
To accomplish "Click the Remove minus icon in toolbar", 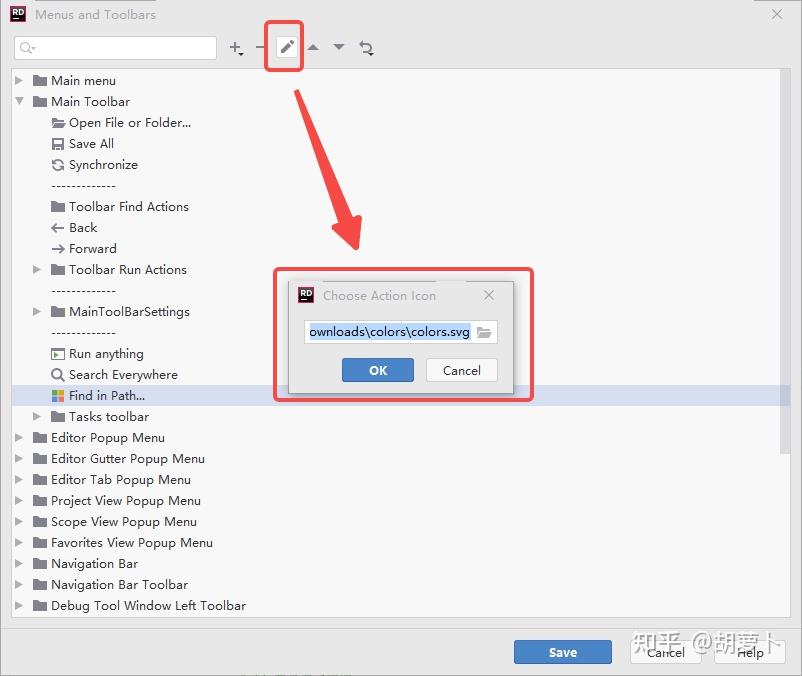I will [260, 48].
